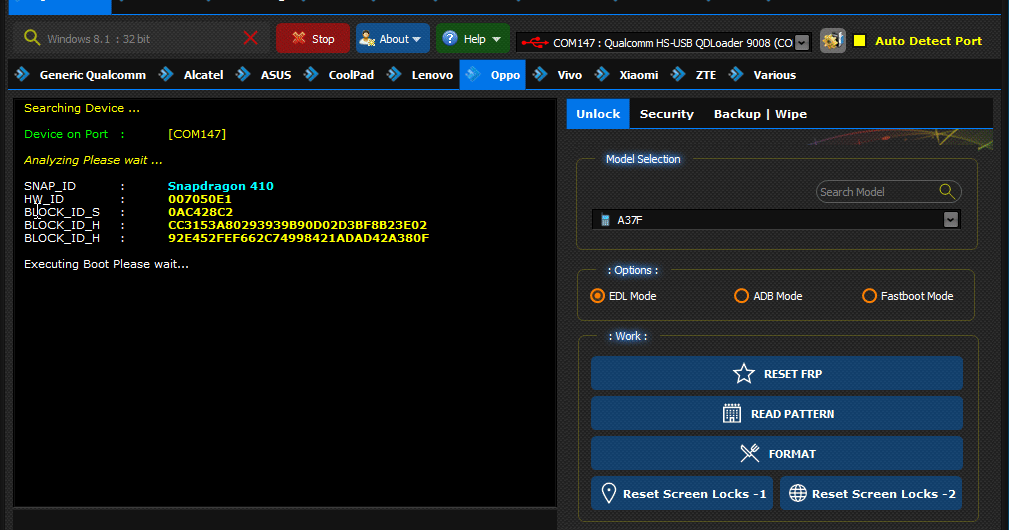The image size is (1009, 530).
Task: Switch to the Alcatel brand tab
Action: tap(203, 75)
